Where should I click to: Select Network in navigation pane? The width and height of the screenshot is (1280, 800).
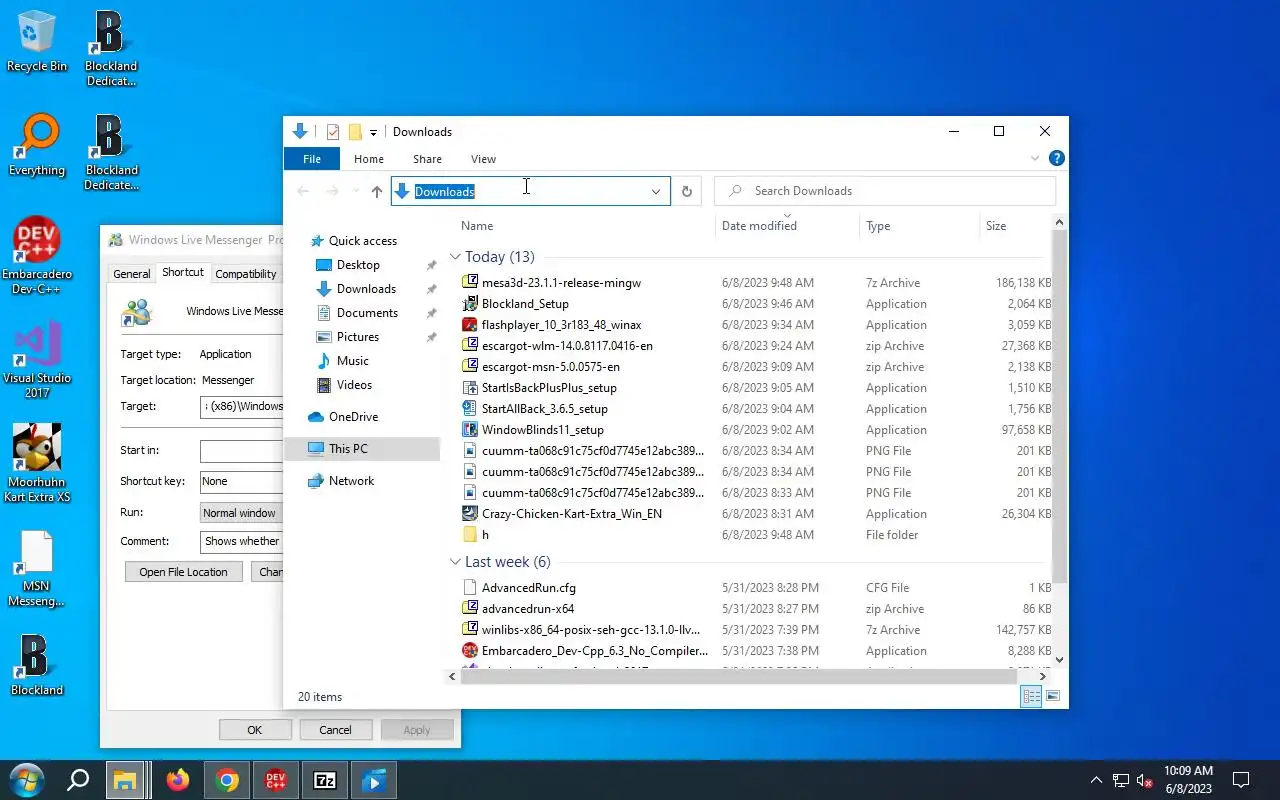[x=351, y=481]
